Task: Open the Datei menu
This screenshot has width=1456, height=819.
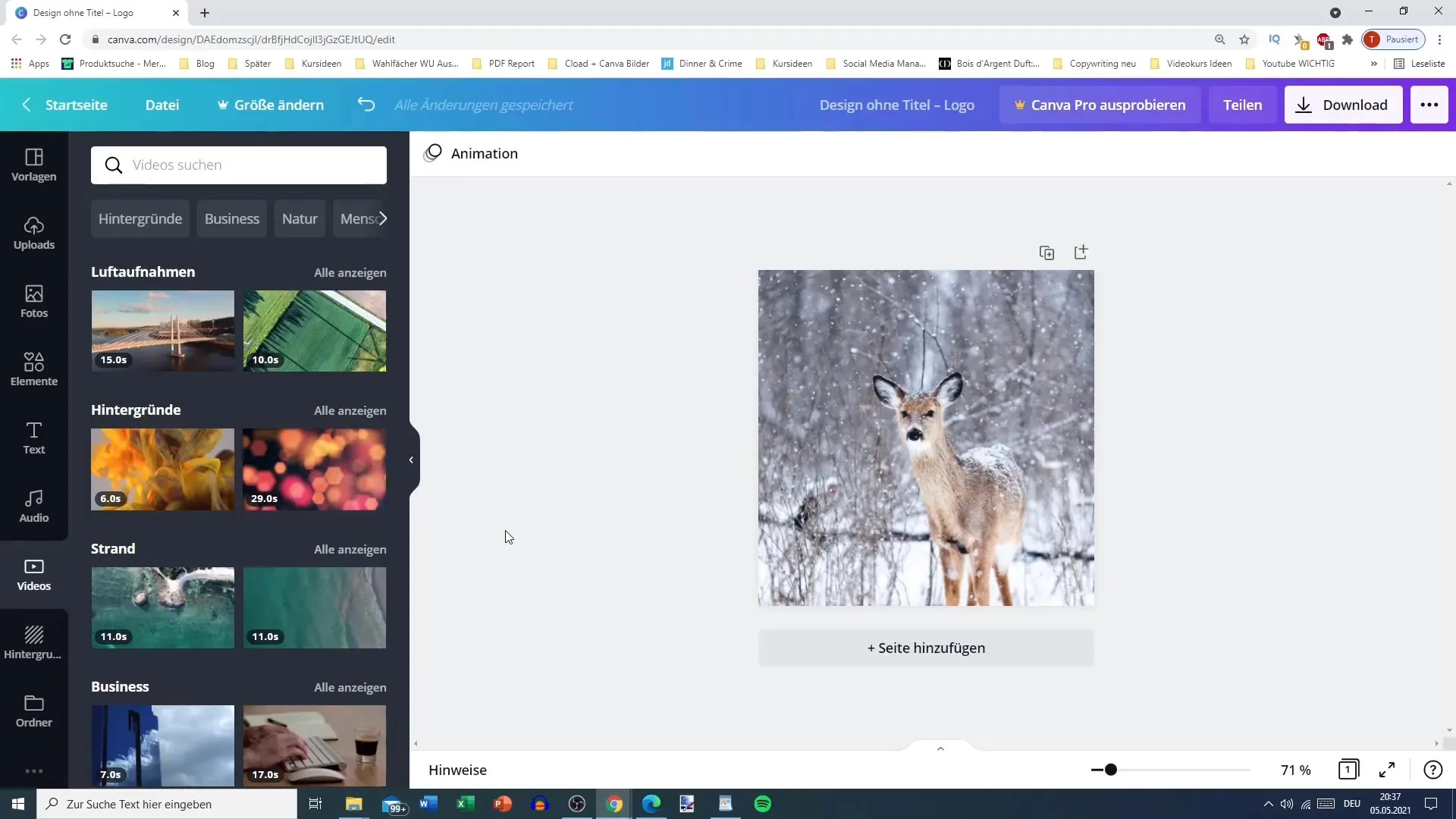Action: (x=162, y=104)
